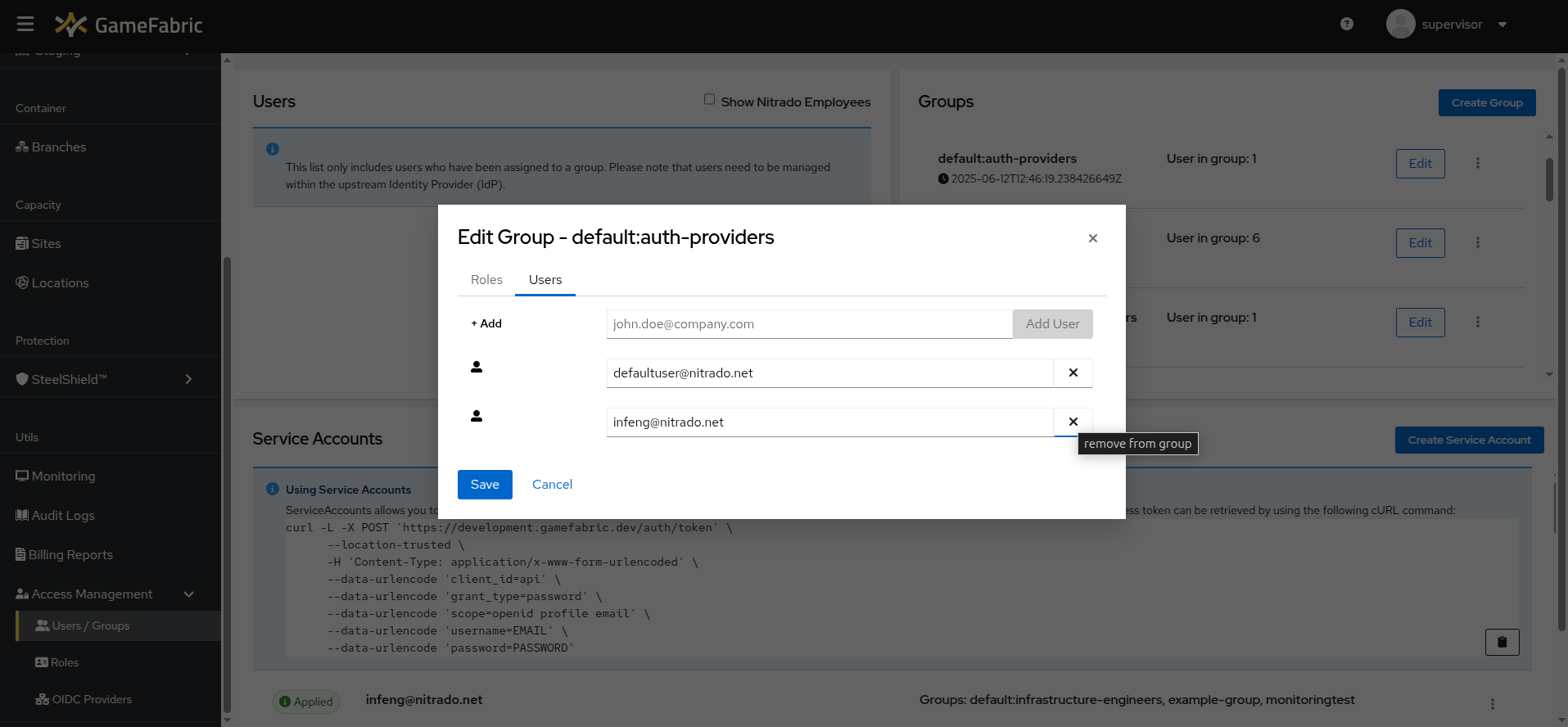The height and width of the screenshot is (727, 1568).
Task: Click the infeng@nitrado.net field
Action: click(x=829, y=422)
